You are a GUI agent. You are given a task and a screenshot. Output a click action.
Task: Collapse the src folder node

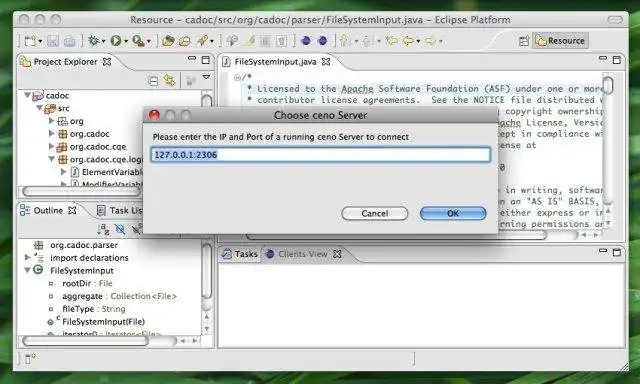(39, 108)
